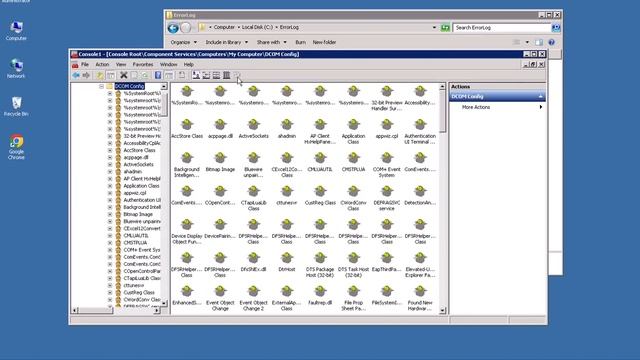
Task: Expand the acppage.dll tree node
Action: 110,158
